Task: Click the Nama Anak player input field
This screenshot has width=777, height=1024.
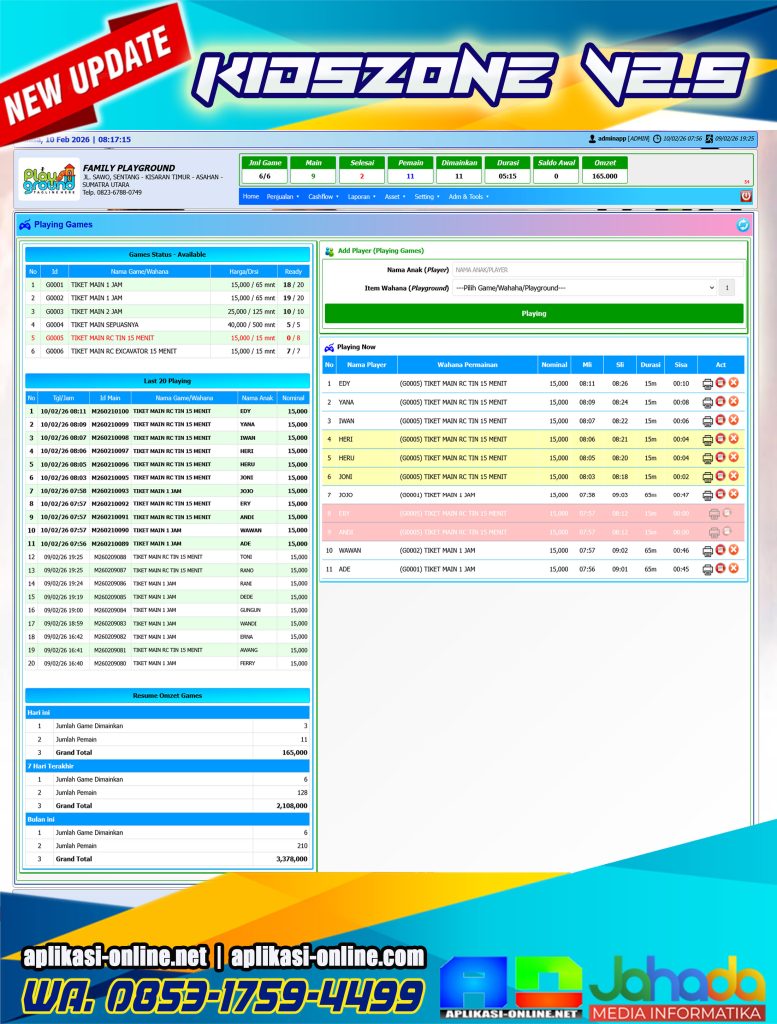Action: (x=595, y=269)
